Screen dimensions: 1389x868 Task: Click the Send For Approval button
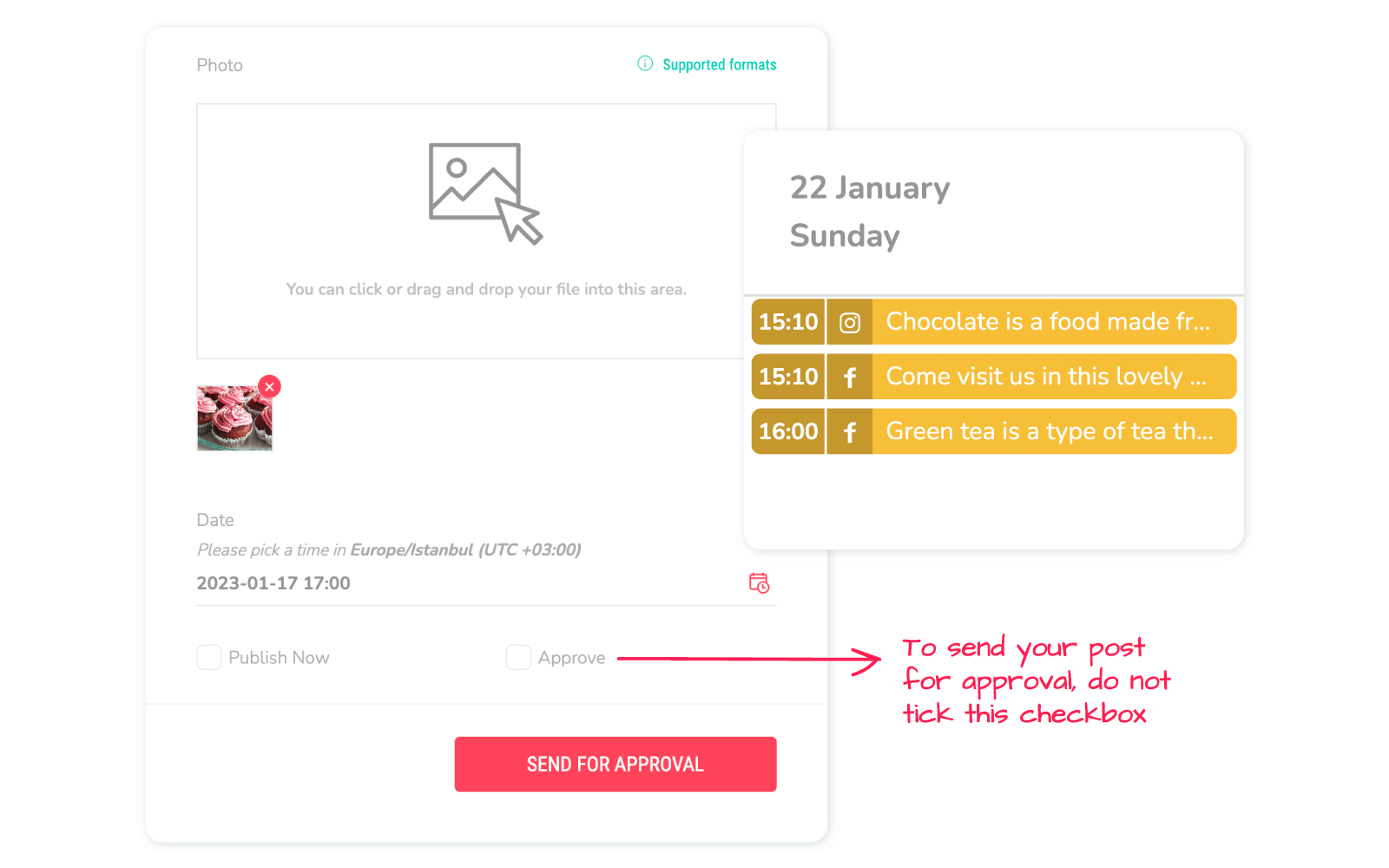pos(616,764)
